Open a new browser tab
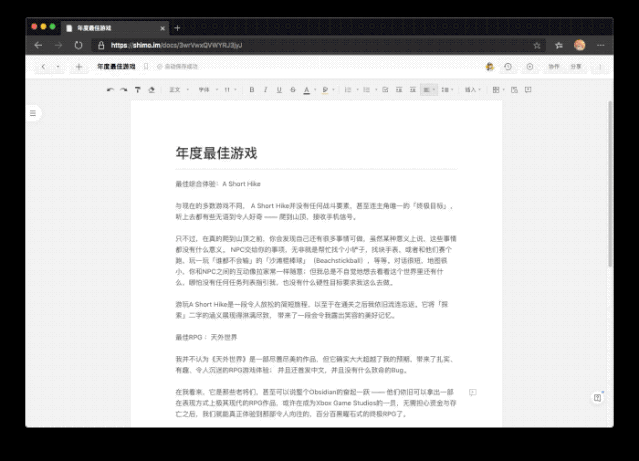 pyautogui.click(x=177, y=28)
